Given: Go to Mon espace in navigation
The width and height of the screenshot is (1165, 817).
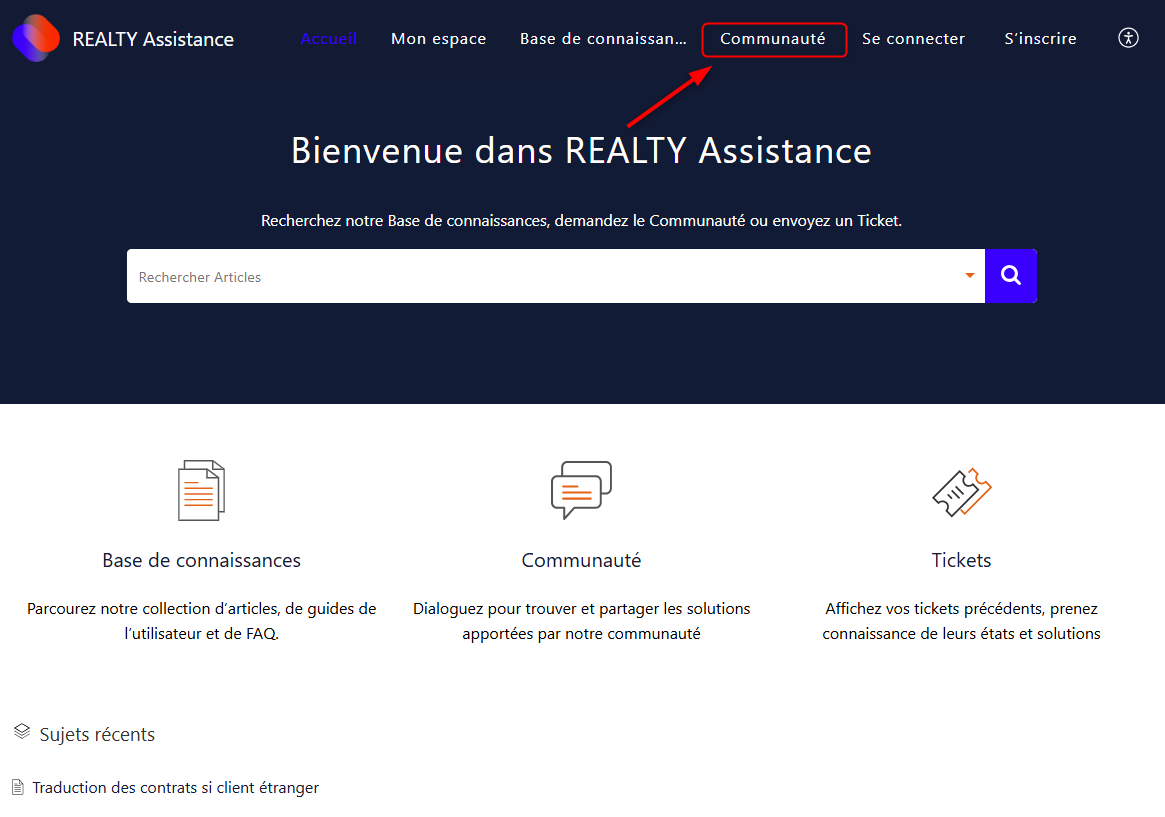Looking at the screenshot, I should point(438,39).
